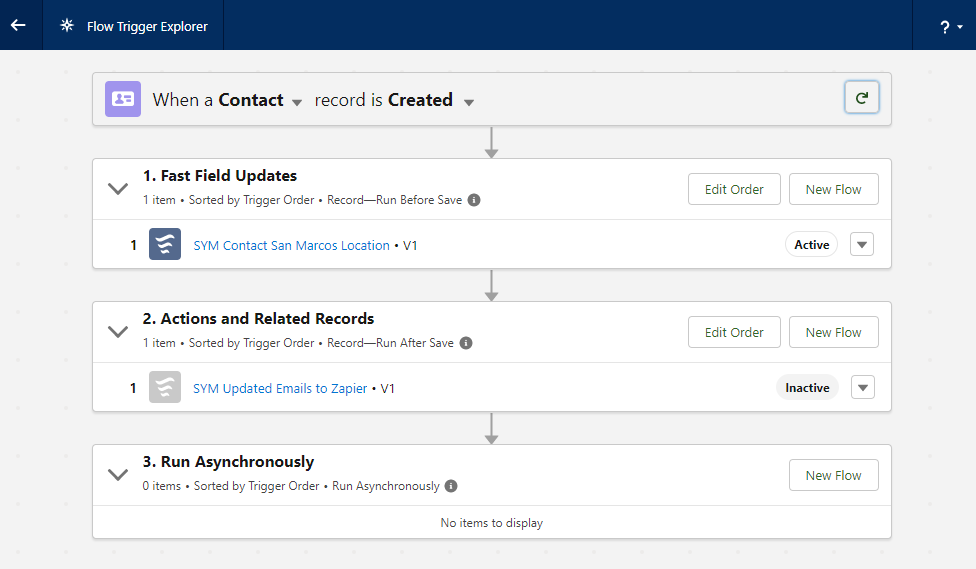
Task: Click the Contact object icon
Action: click(123, 99)
